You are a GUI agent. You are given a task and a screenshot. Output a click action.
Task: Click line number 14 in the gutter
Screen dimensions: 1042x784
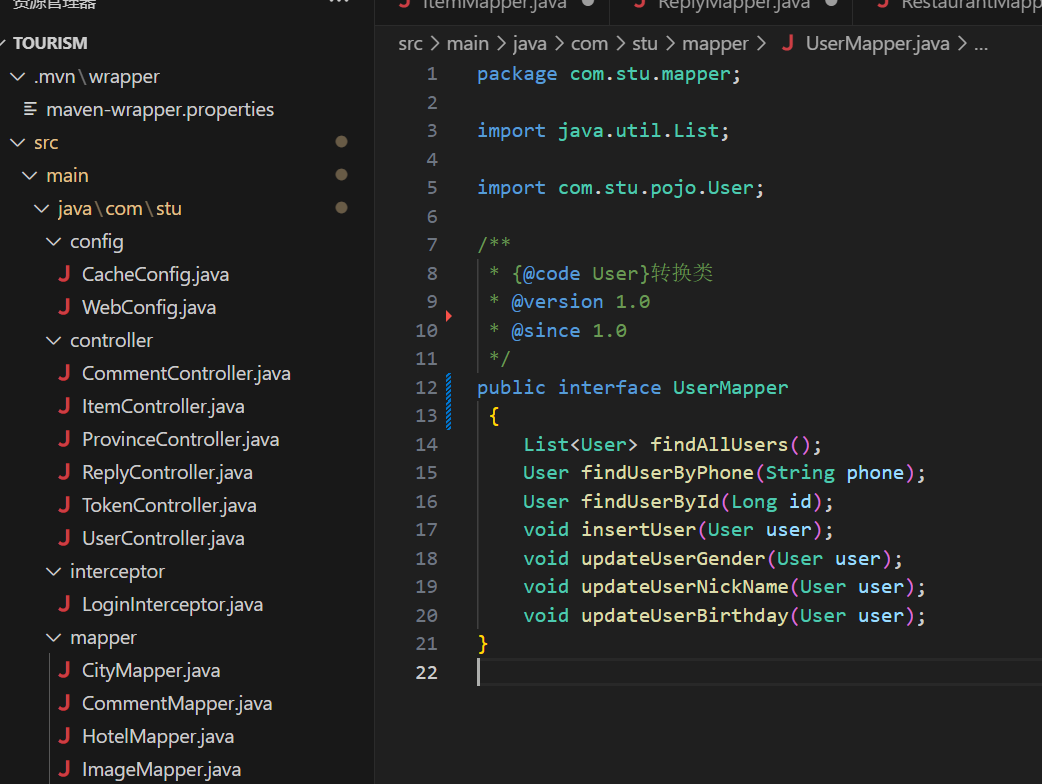[x=426, y=445]
